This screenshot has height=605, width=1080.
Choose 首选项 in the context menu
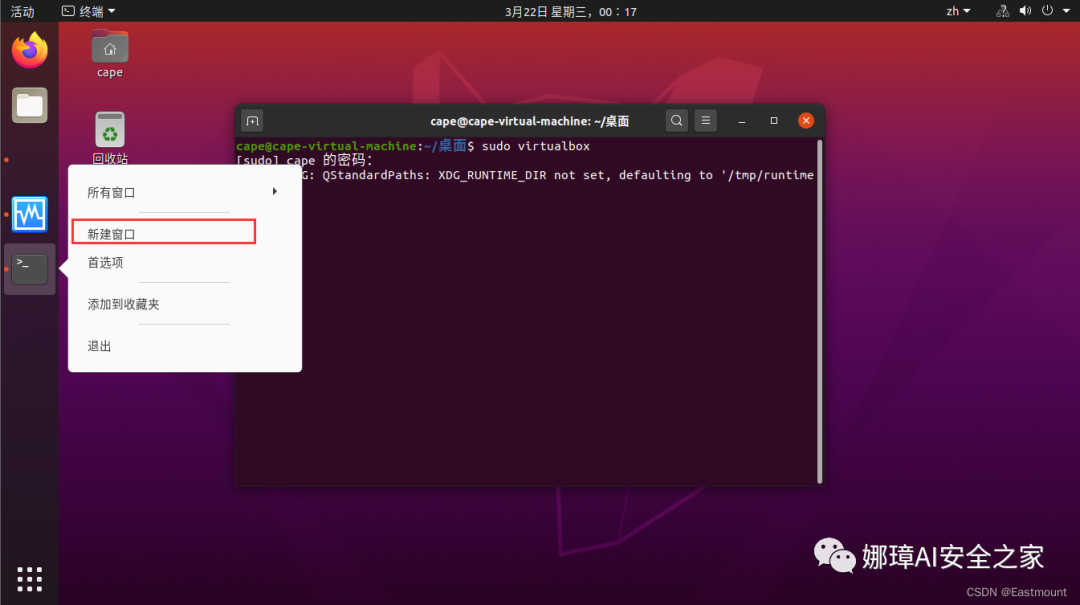185,263
